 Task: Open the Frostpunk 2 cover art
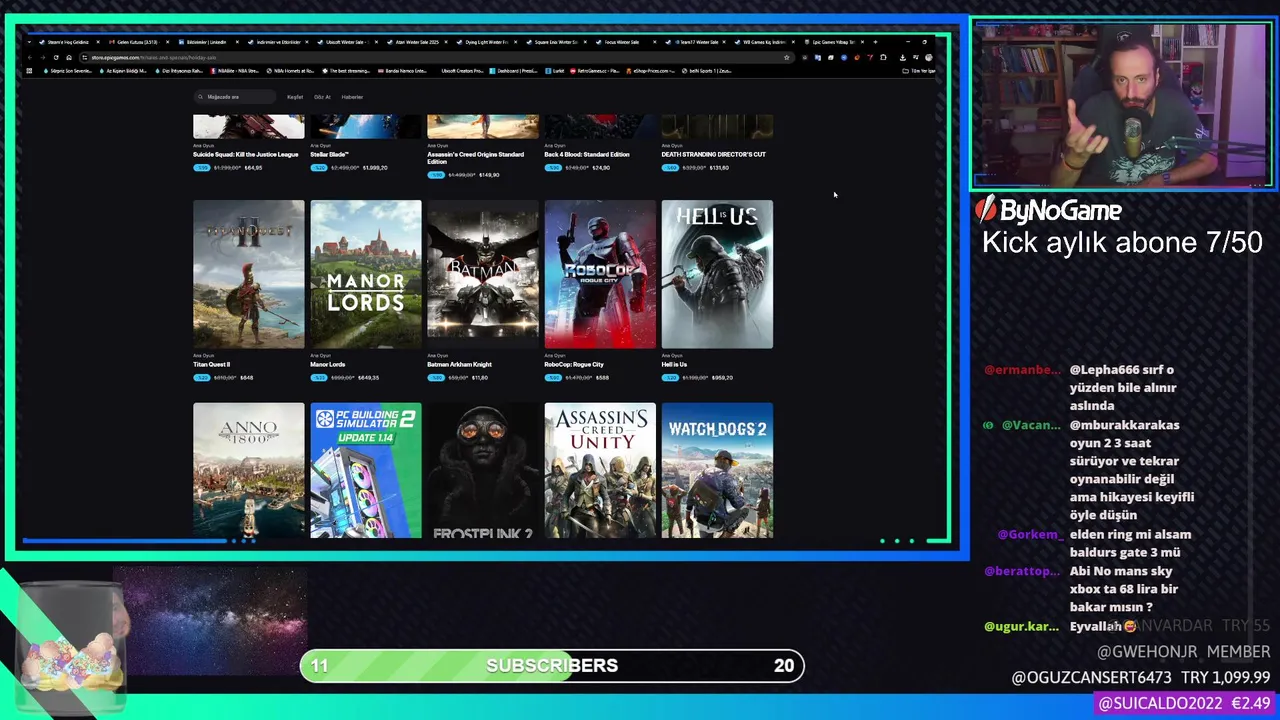(x=483, y=470)
